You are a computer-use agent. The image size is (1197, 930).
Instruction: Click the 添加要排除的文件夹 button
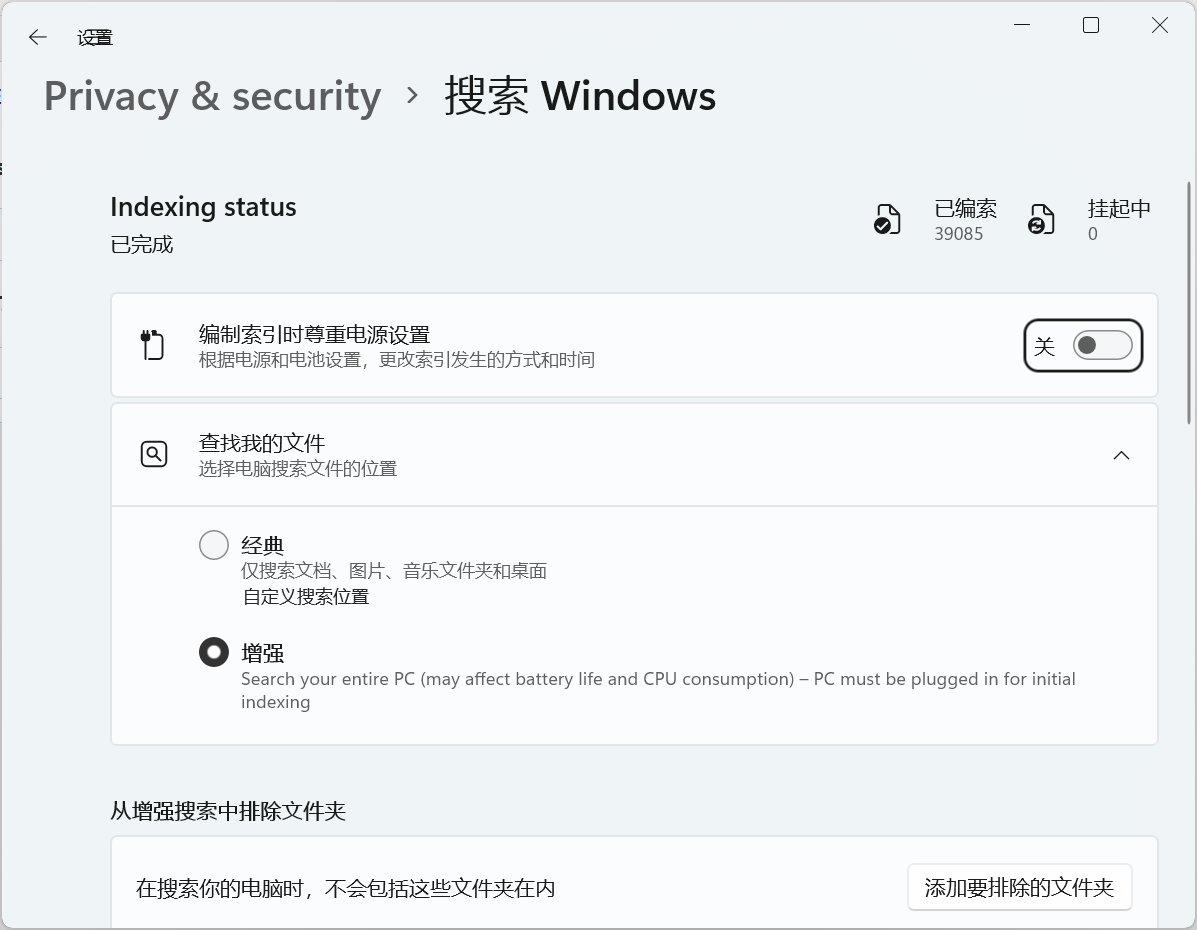pos(1019,887)
